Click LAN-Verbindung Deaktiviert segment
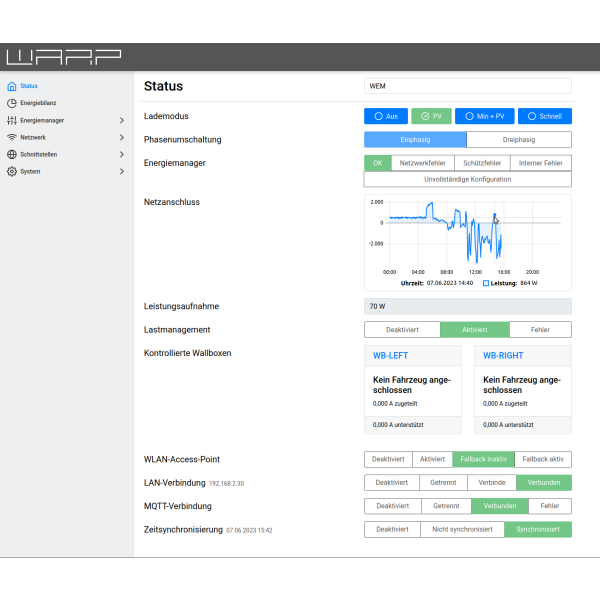 tap(391, 483)
